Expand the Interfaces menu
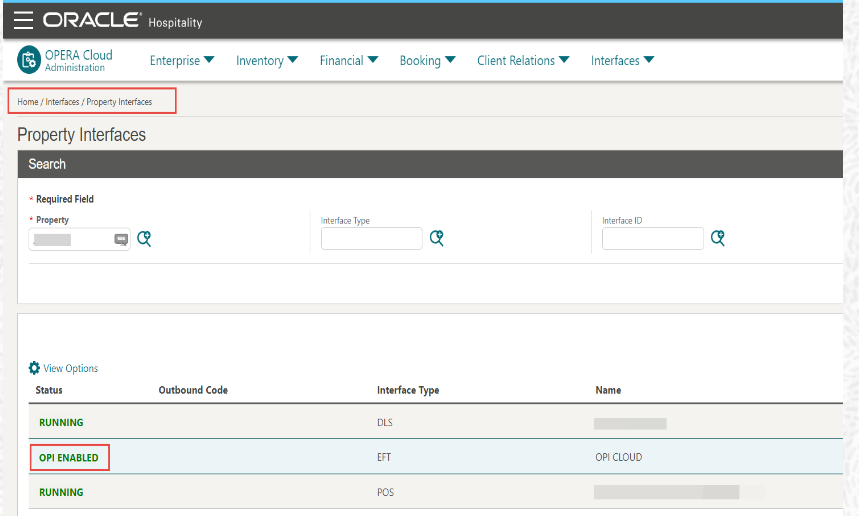Image resolution: width=859 pixels, height=516 pixels. [x=622, y=60]
